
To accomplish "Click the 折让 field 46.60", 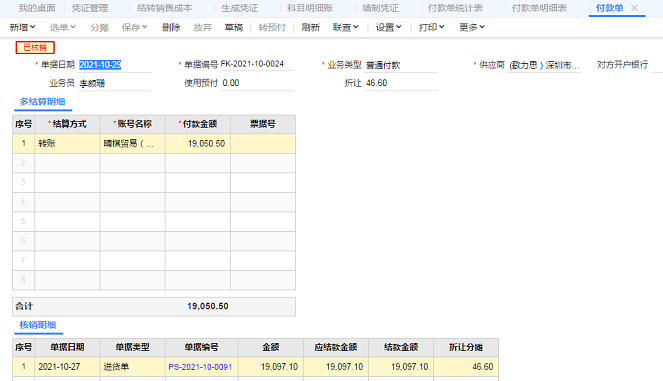I will 401,83.
